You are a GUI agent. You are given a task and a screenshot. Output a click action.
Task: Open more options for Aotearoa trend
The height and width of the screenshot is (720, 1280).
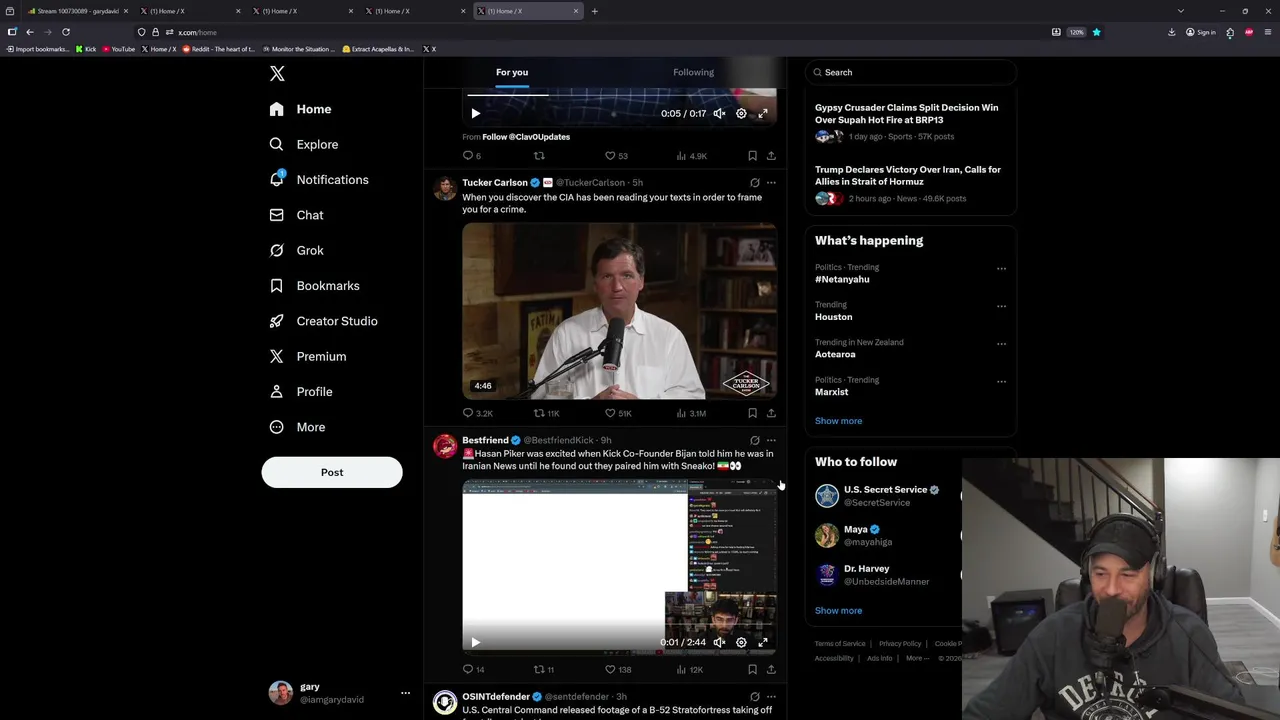tap(1001, 344)
